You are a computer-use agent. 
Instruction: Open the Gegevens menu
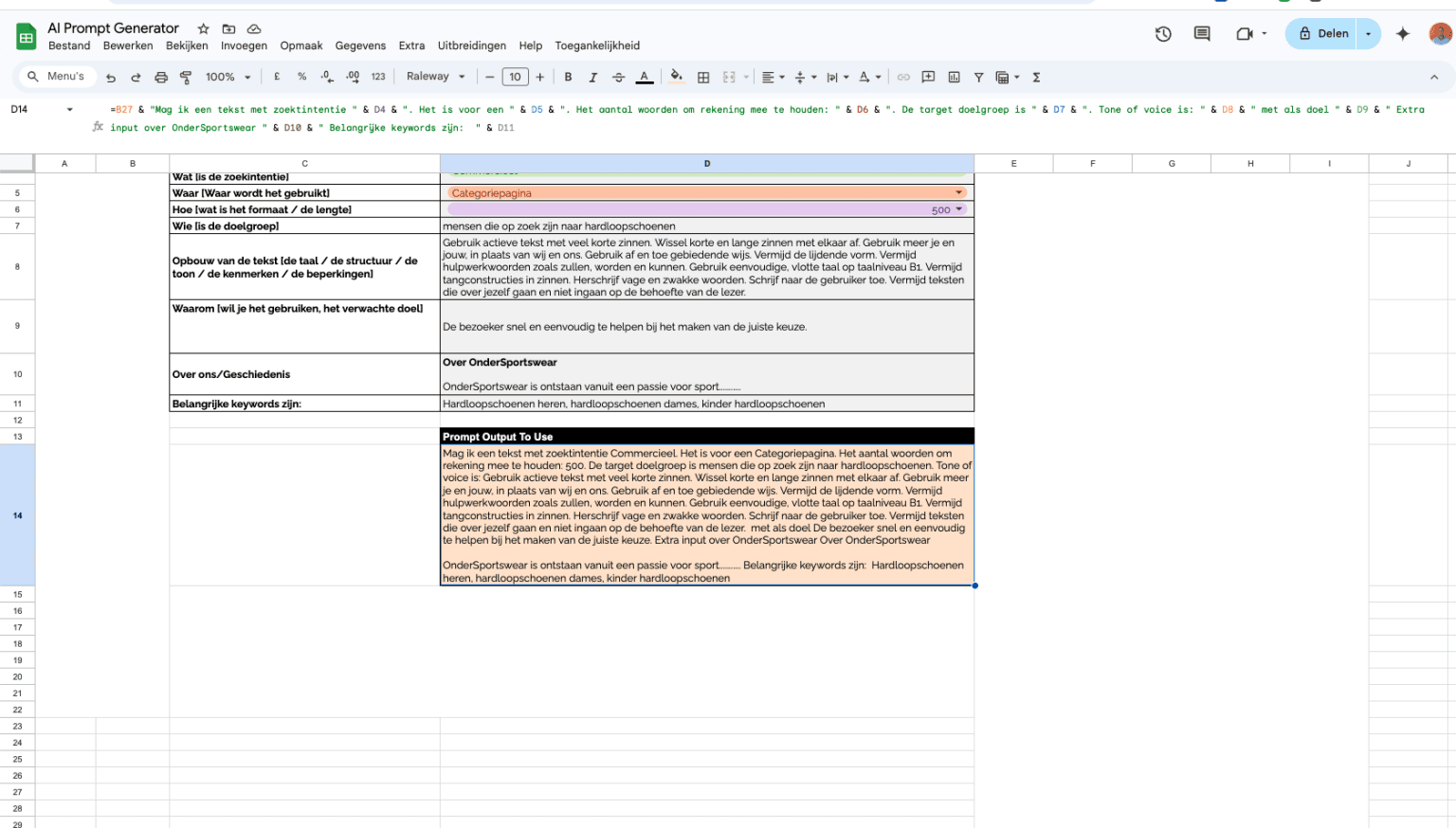pos(360,45)
